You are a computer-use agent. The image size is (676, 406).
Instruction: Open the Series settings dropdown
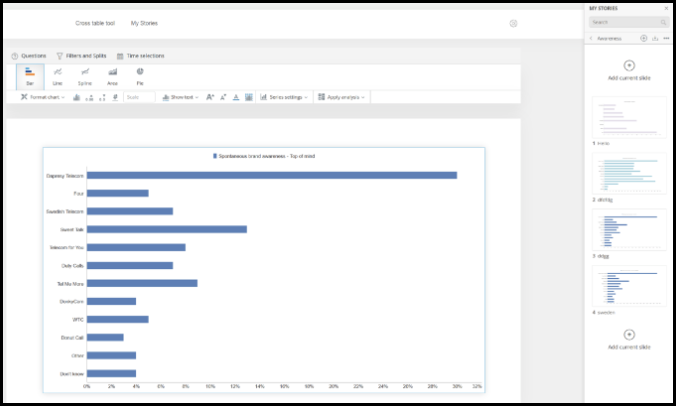[284, 97]
